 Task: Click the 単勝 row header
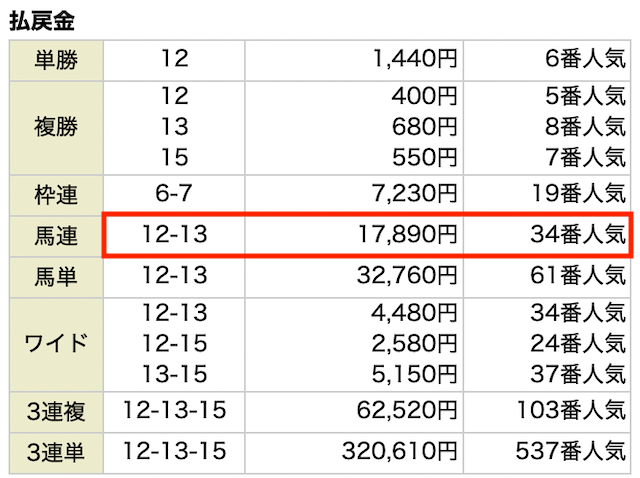[55, 60]
